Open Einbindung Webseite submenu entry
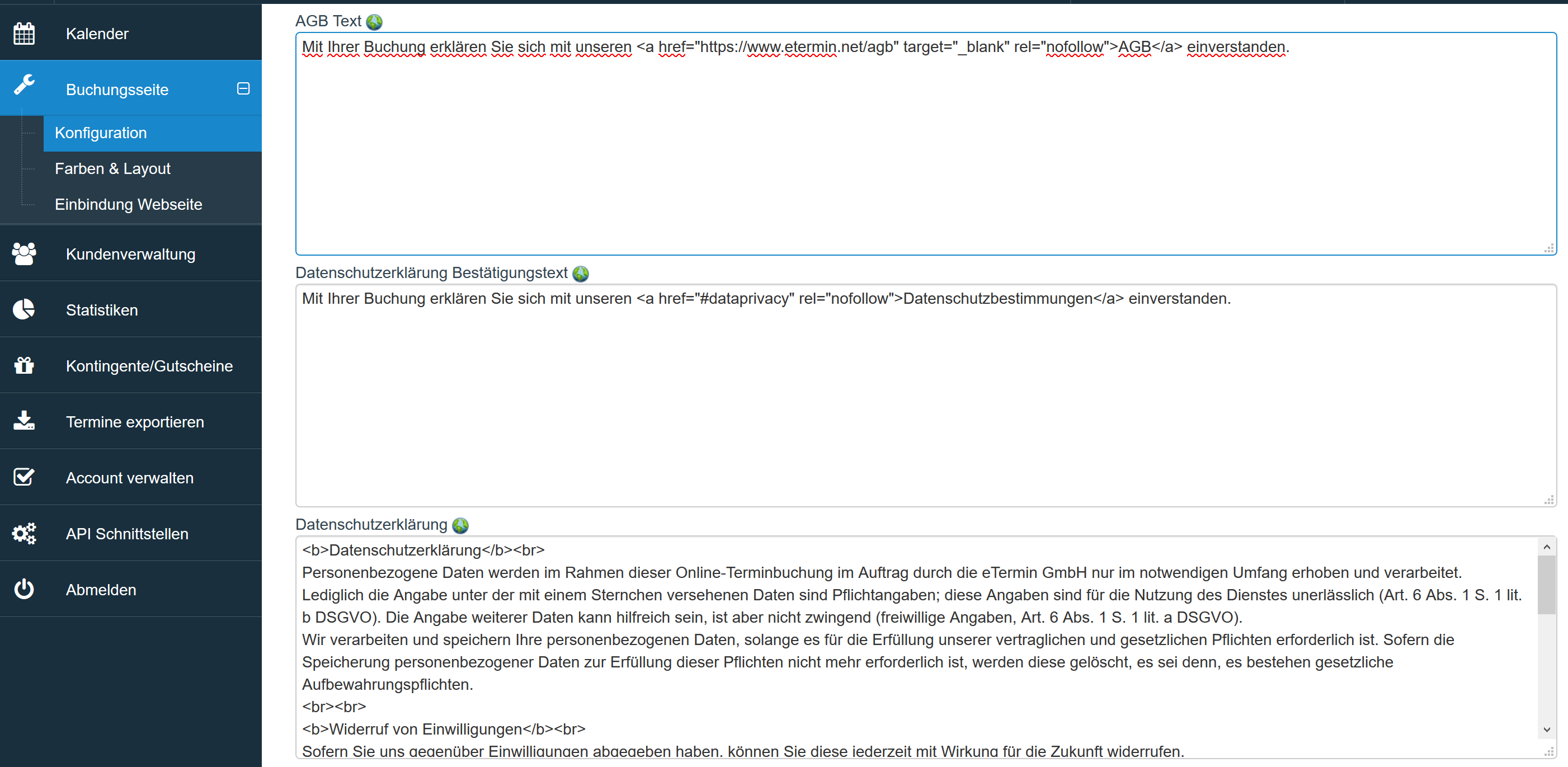Viewport: 1568px width, 767px height. [152, 205]
